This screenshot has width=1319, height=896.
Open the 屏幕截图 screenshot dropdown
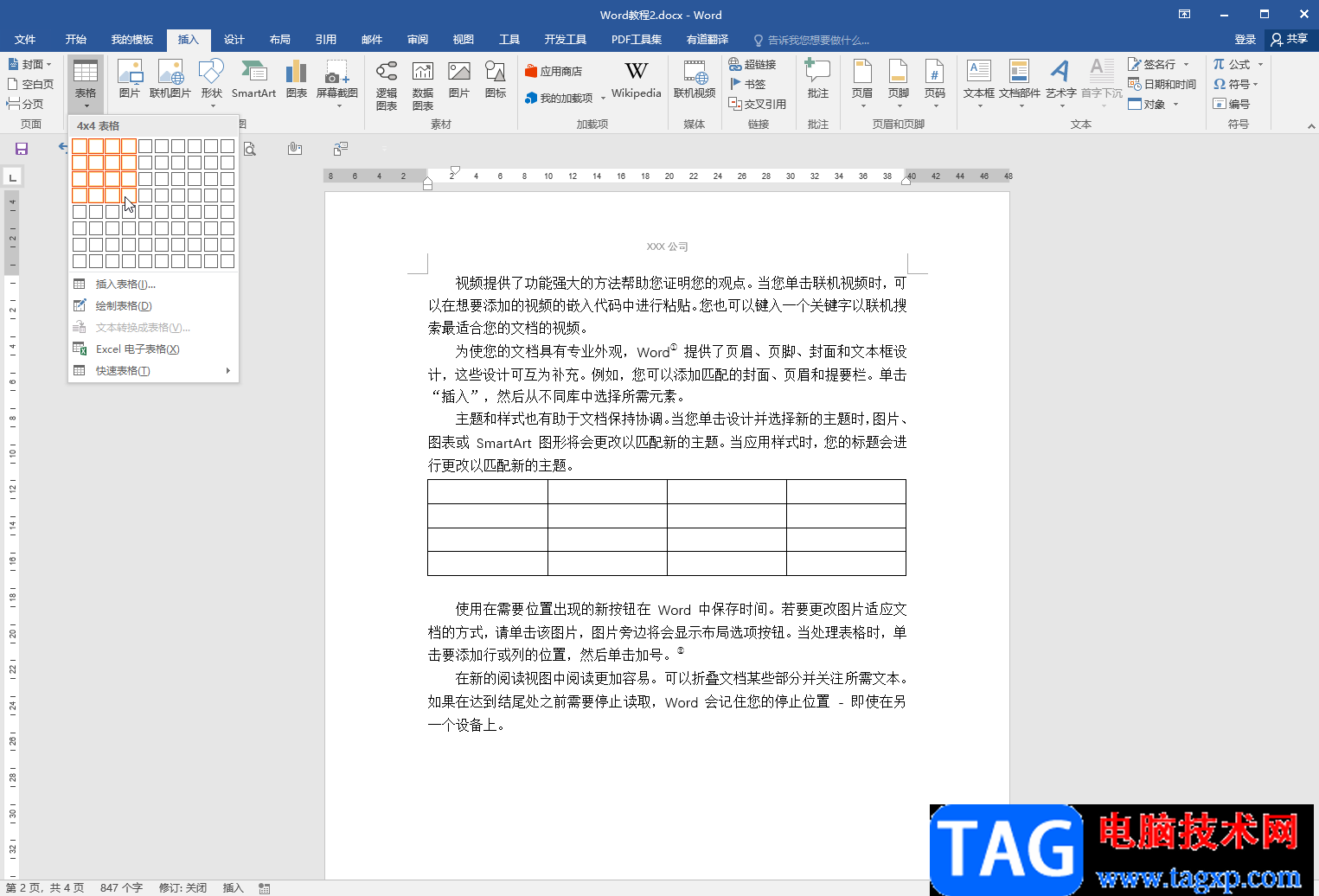click(x=337, y=83)
